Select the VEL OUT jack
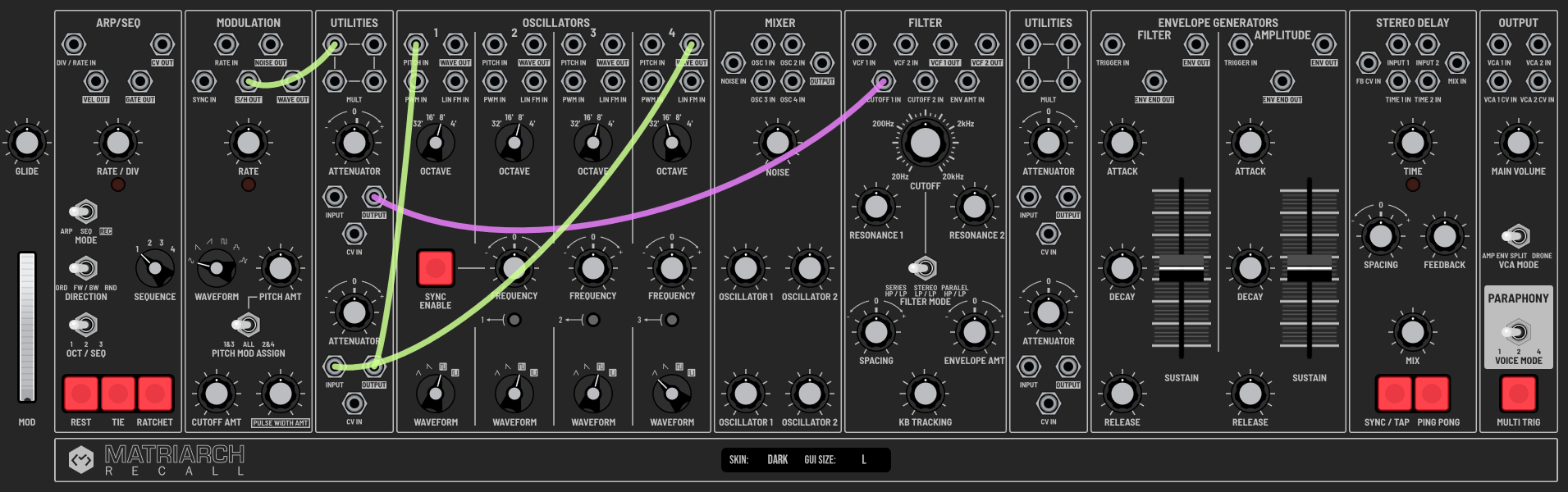1568x492 pixels. click(96, 81)
